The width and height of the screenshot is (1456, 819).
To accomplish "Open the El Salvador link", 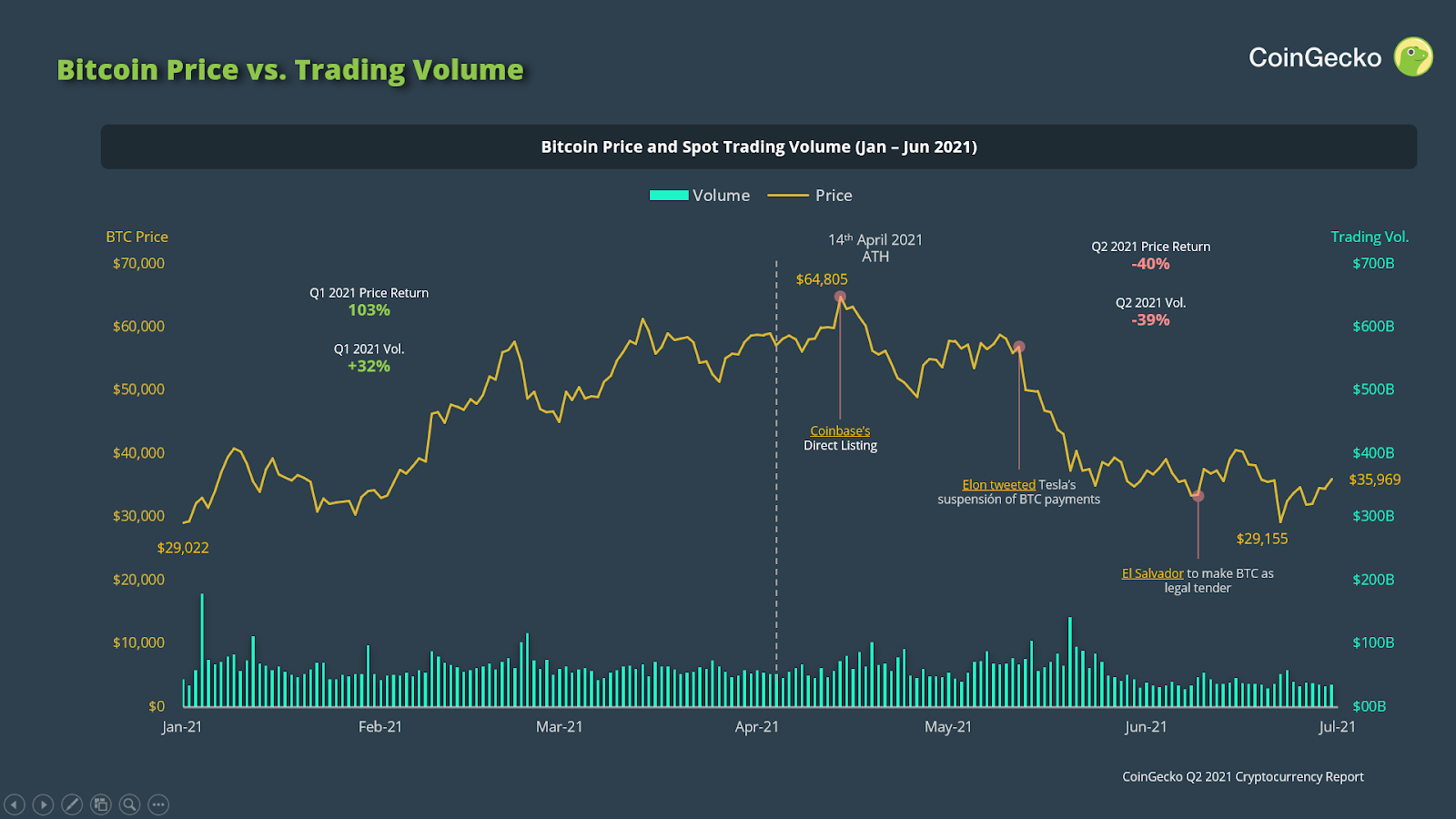I will 1152,573.
